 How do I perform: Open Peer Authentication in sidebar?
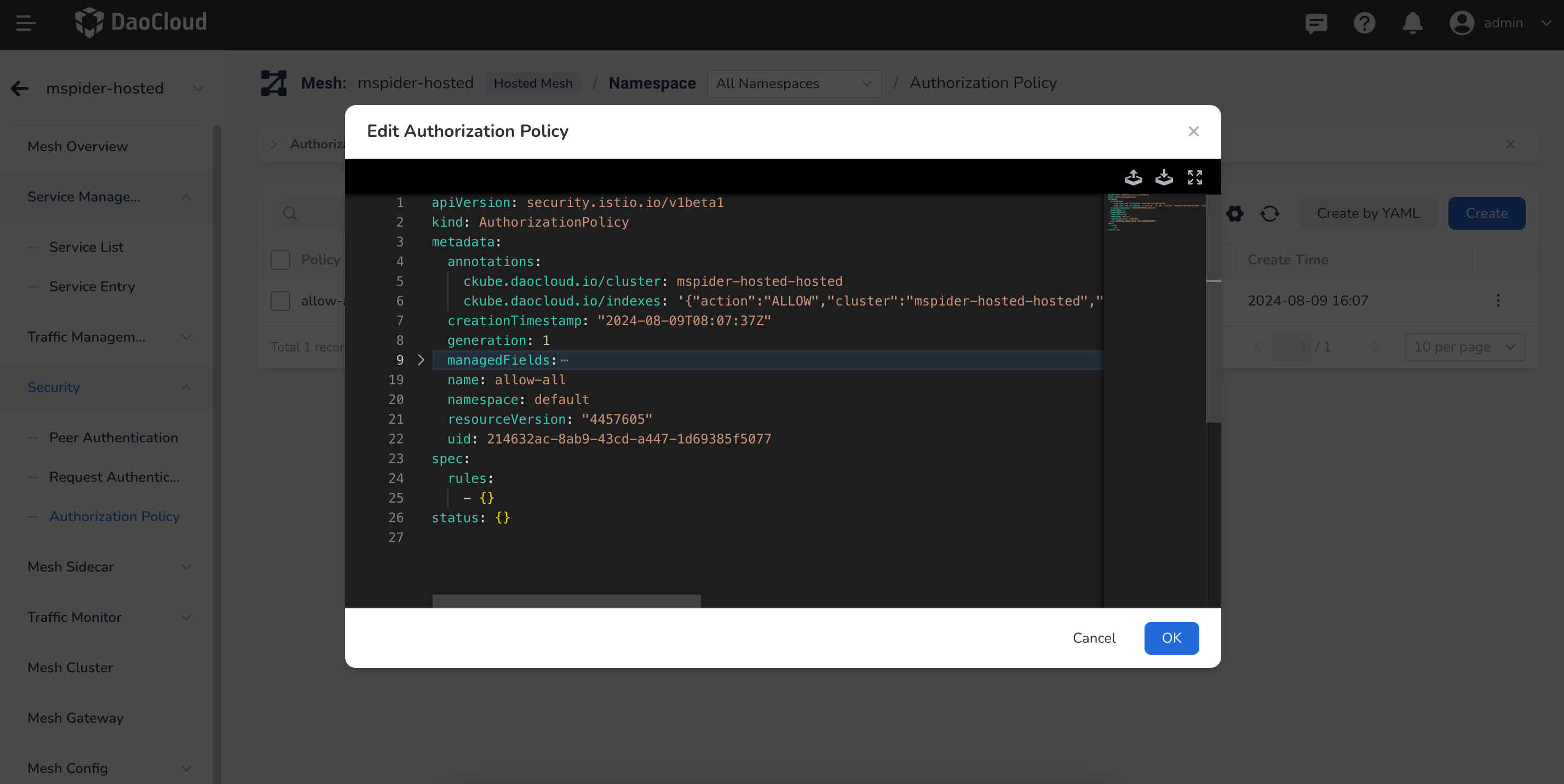(113, 437)
